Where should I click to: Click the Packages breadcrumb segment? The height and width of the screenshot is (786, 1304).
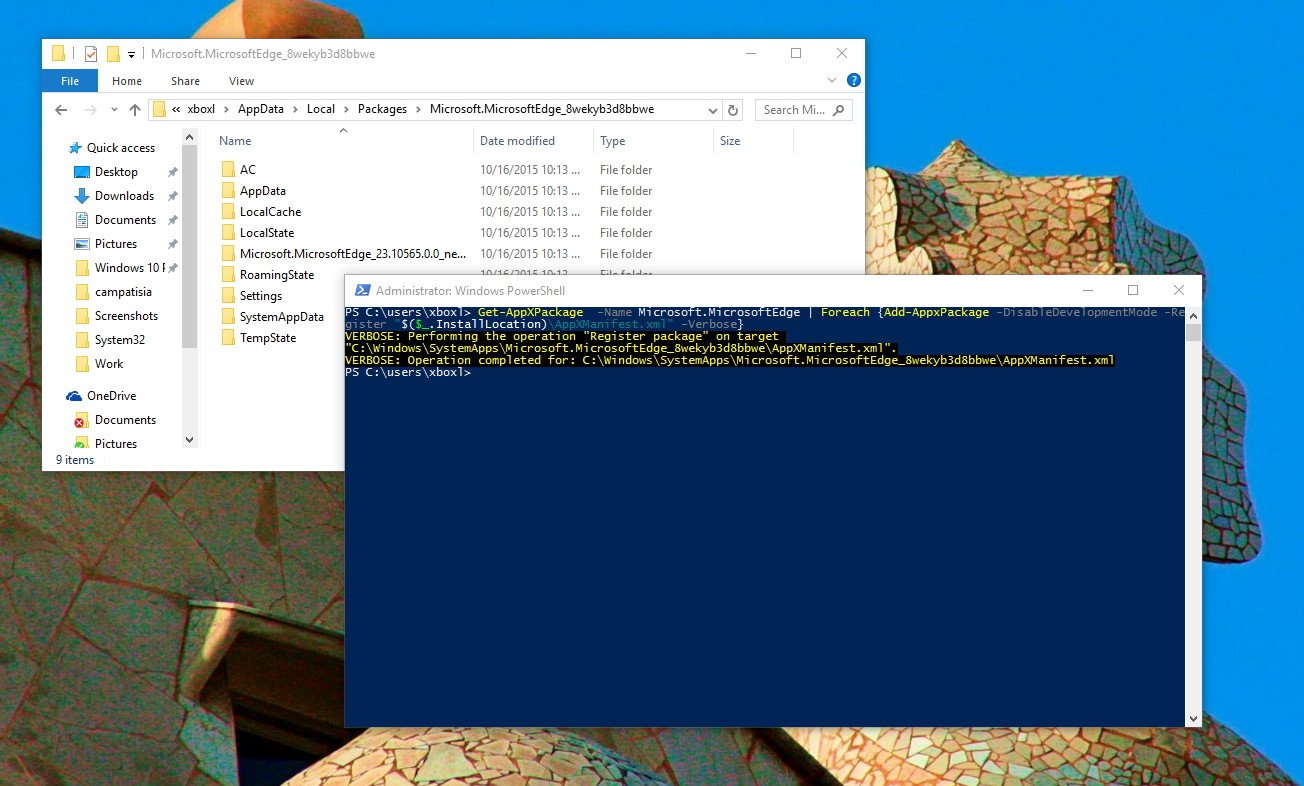tap(382, 109)
